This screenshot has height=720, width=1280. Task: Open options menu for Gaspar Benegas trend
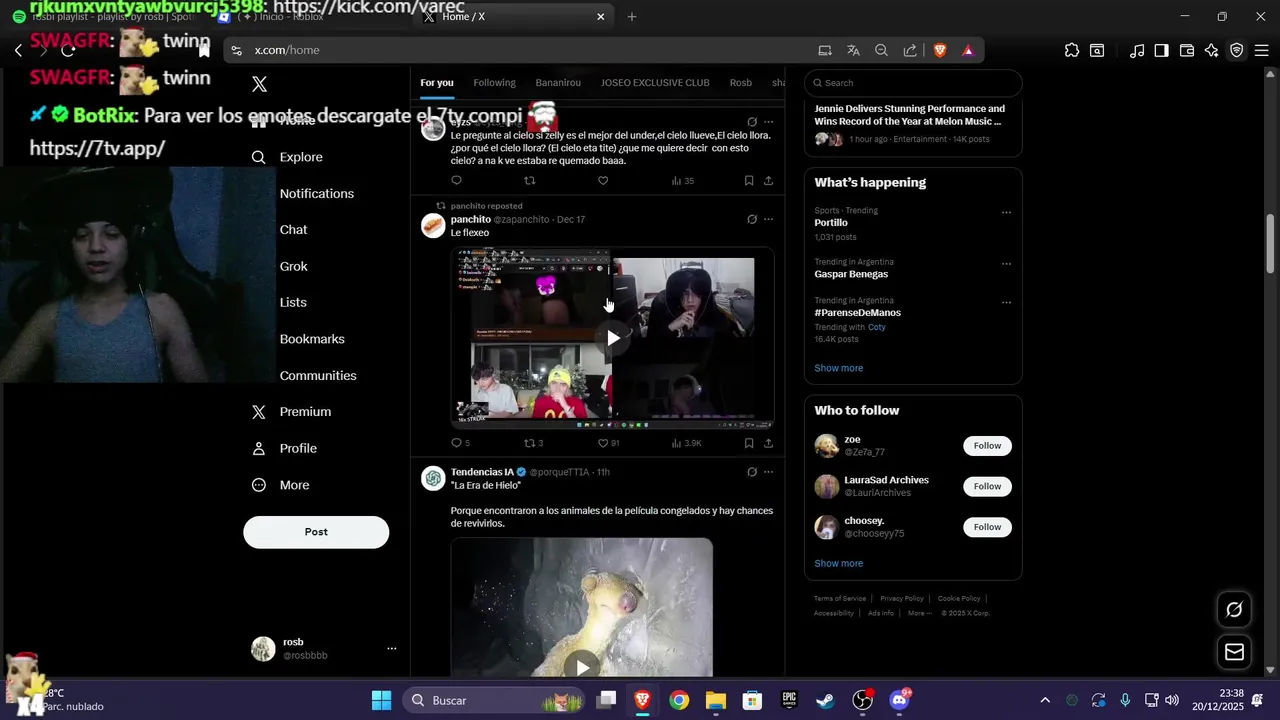click(x=1006, y=264)
